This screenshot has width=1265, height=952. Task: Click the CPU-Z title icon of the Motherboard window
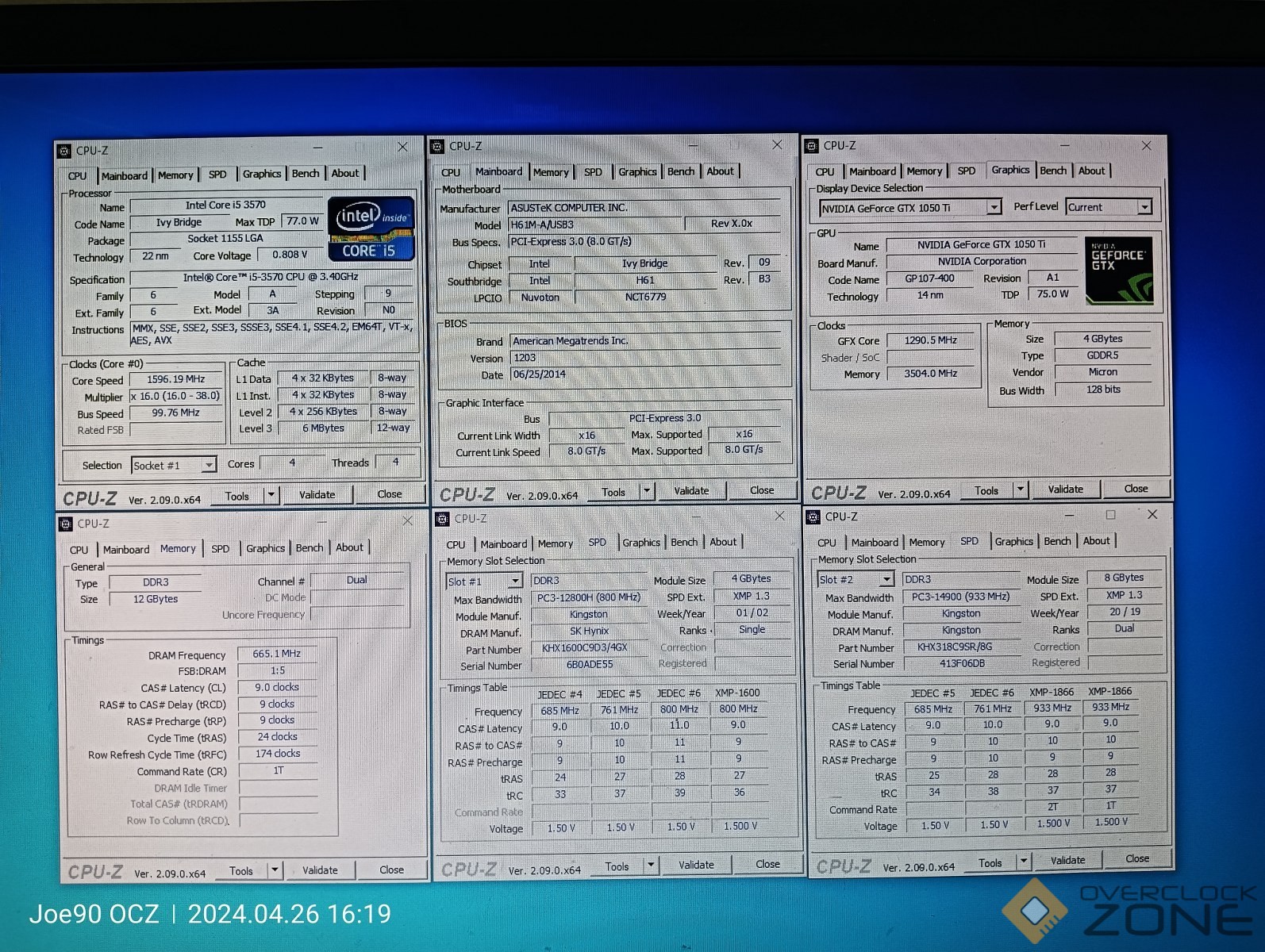point(437,146)
